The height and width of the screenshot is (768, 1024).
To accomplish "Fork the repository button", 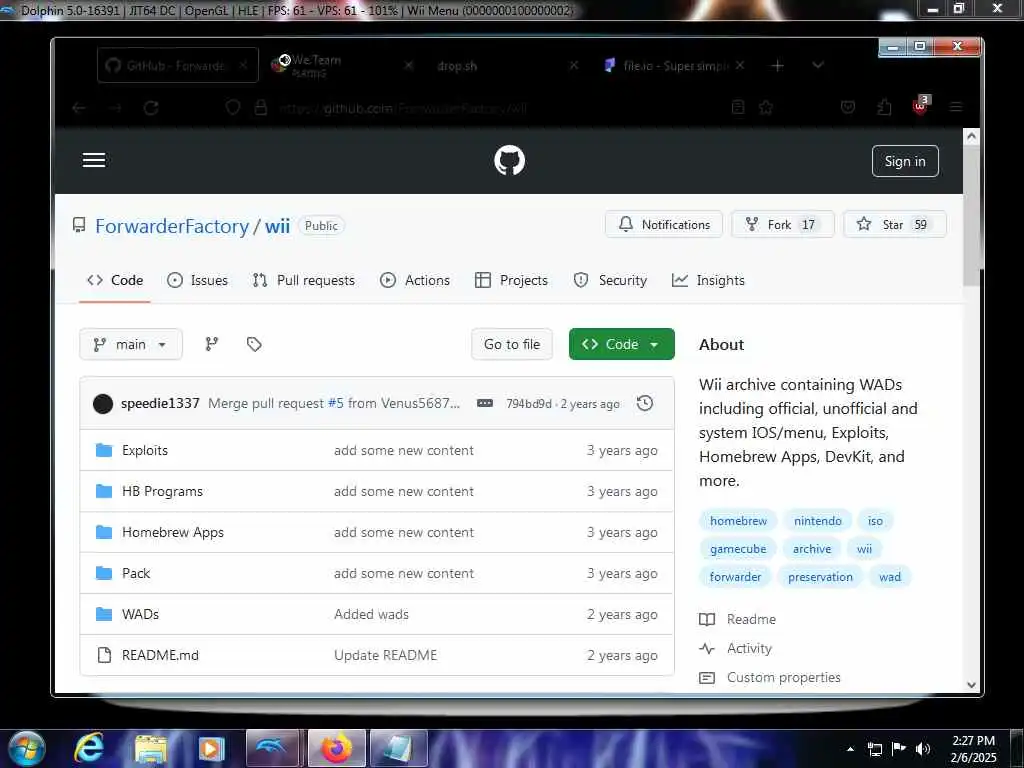I will pos(783,225).
